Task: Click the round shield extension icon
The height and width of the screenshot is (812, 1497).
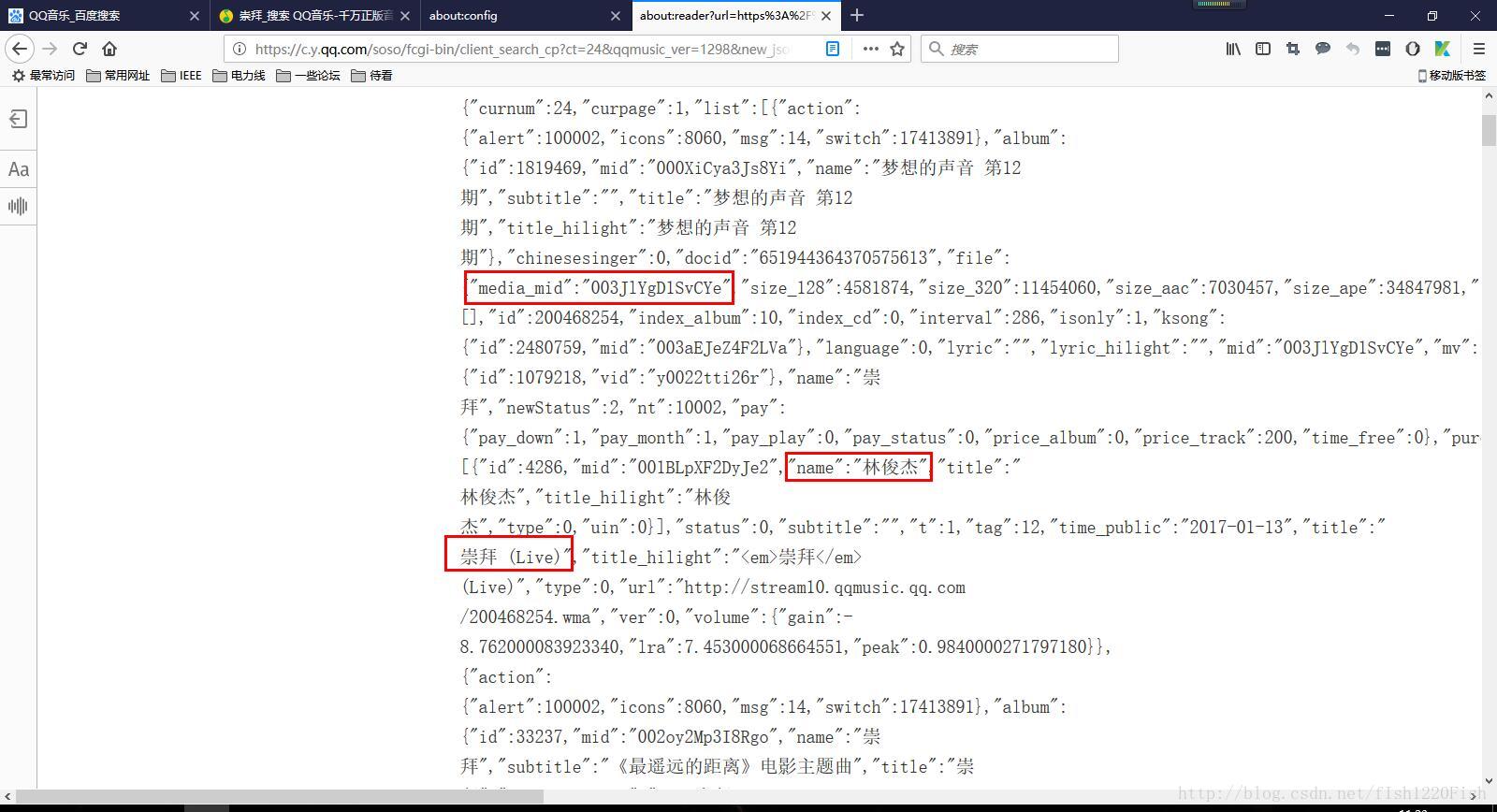Action: [1413, 49]
